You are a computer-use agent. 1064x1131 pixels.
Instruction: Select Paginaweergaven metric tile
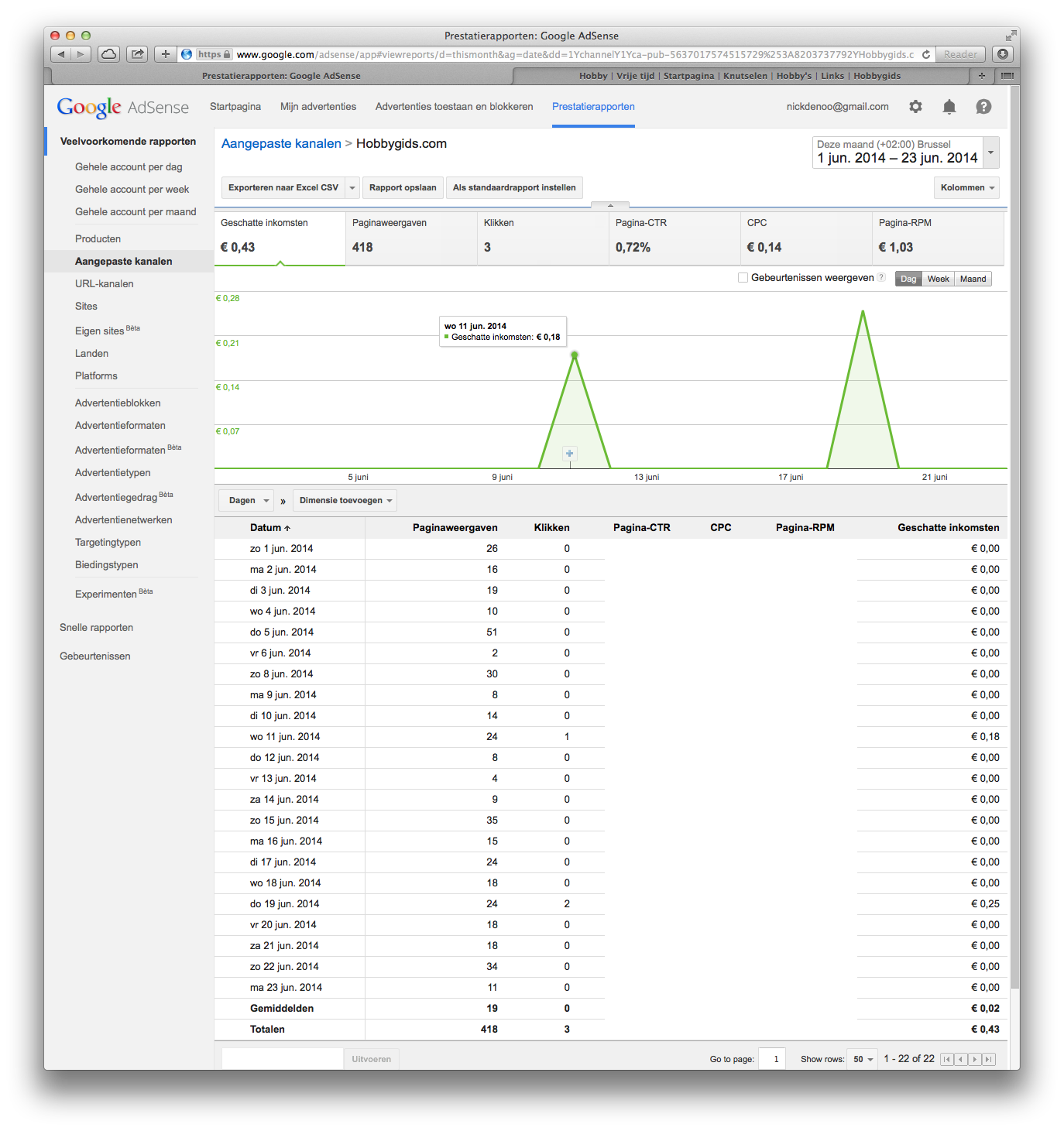click(411, 238)
